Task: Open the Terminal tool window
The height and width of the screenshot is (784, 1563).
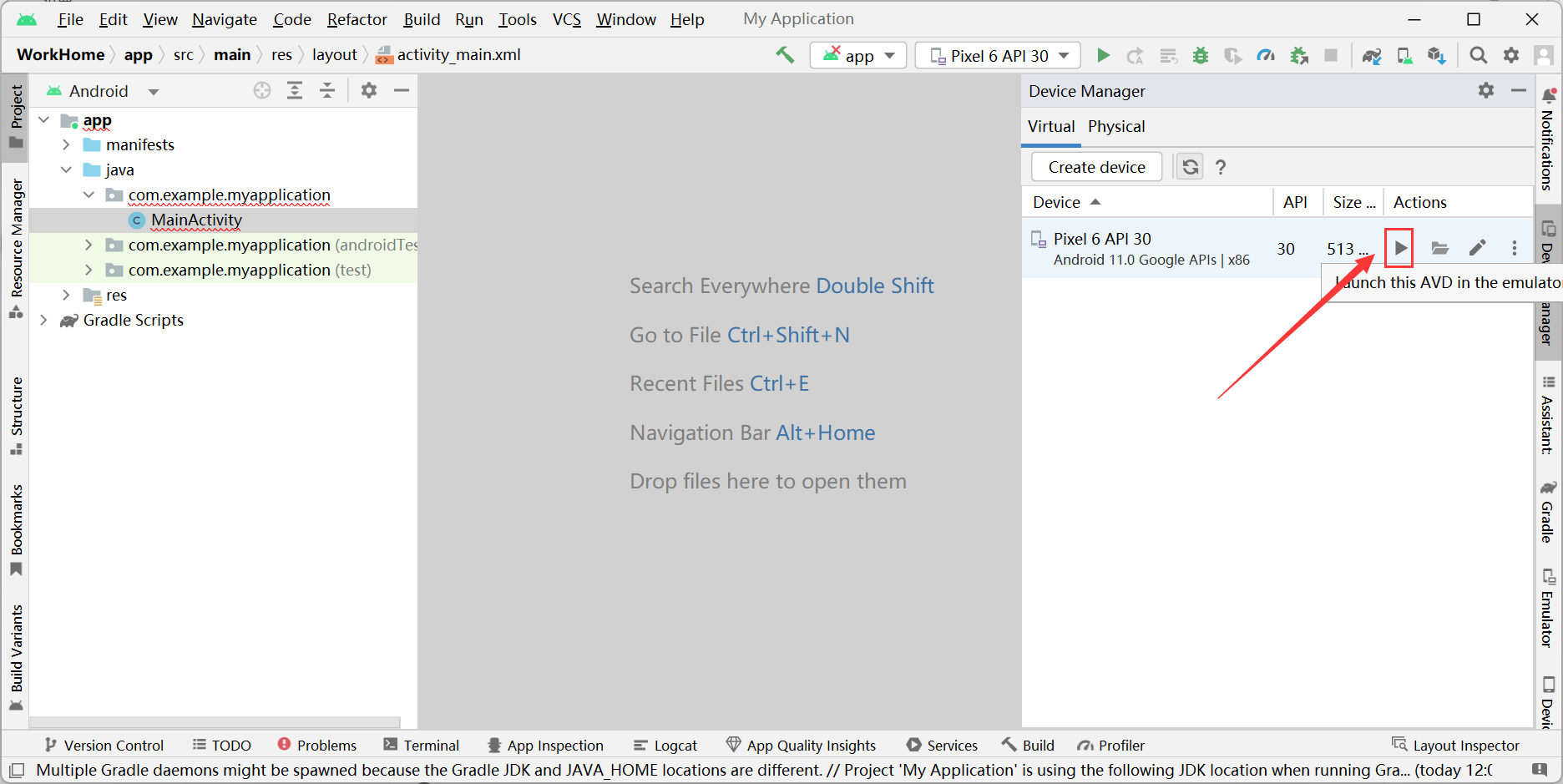Action: [421, 745]
